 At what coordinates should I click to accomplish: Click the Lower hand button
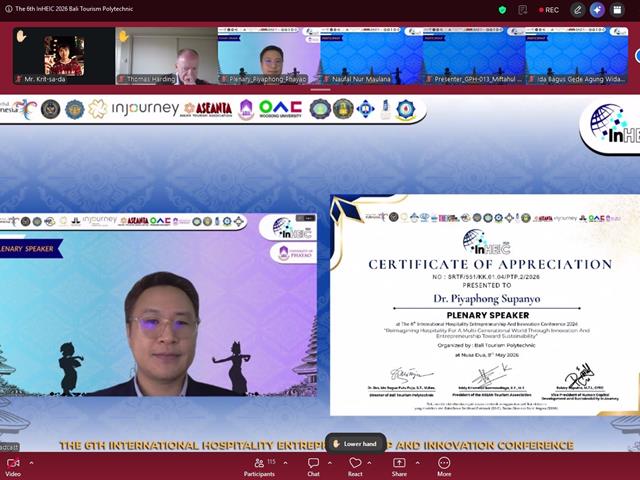coord(355,444)
